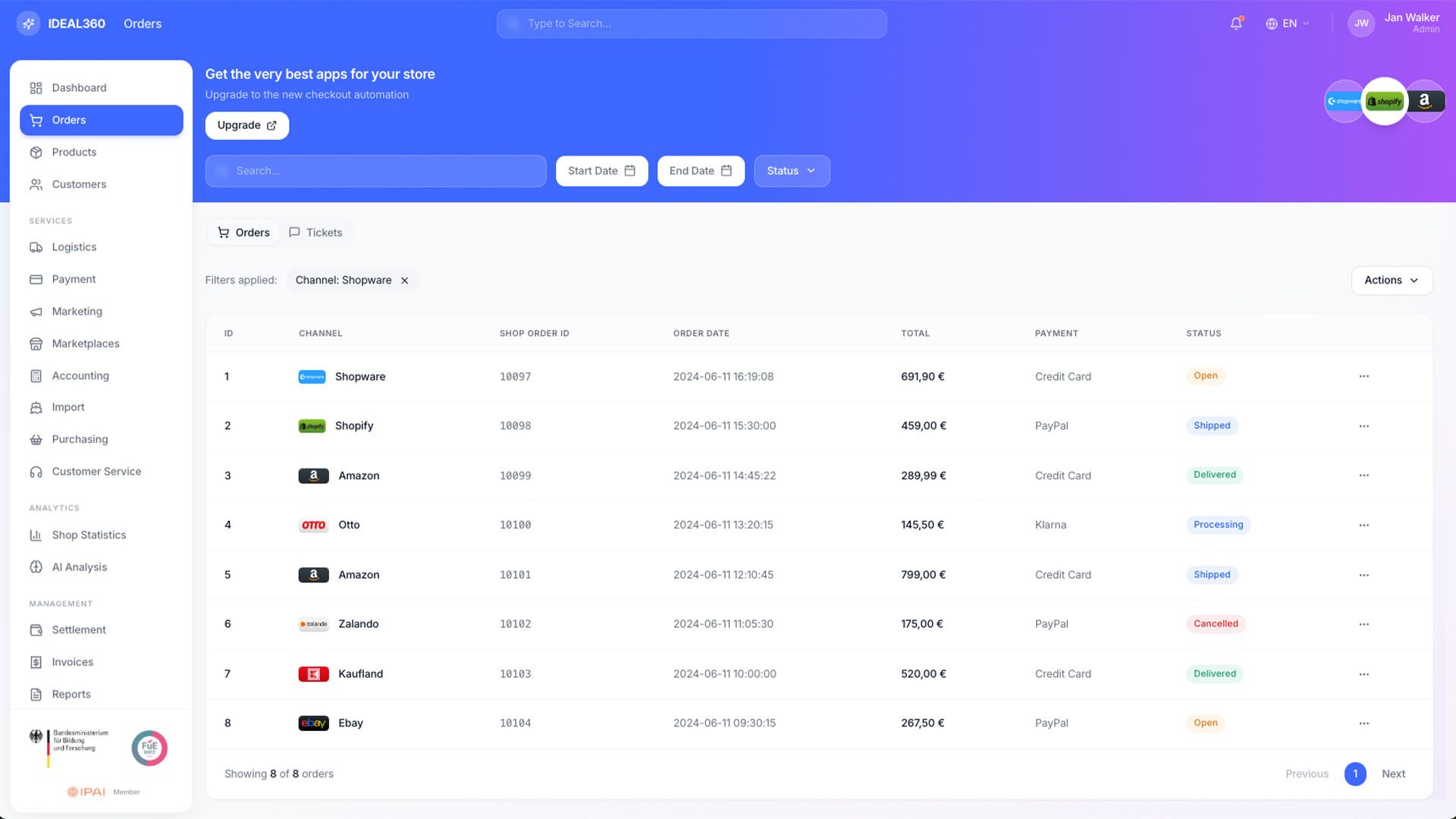The width and height of the screenshot is (1456, 819).
Task: Go to Dashboard in sidebar
Action: coord(102,88)
